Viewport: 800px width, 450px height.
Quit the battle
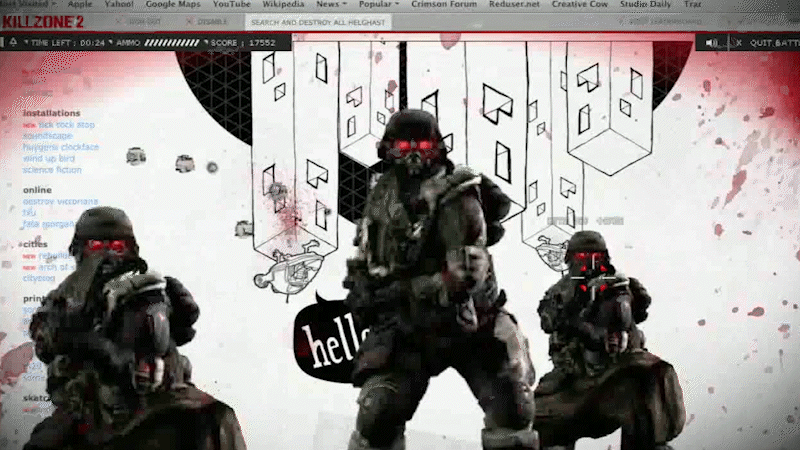point(774,43)
